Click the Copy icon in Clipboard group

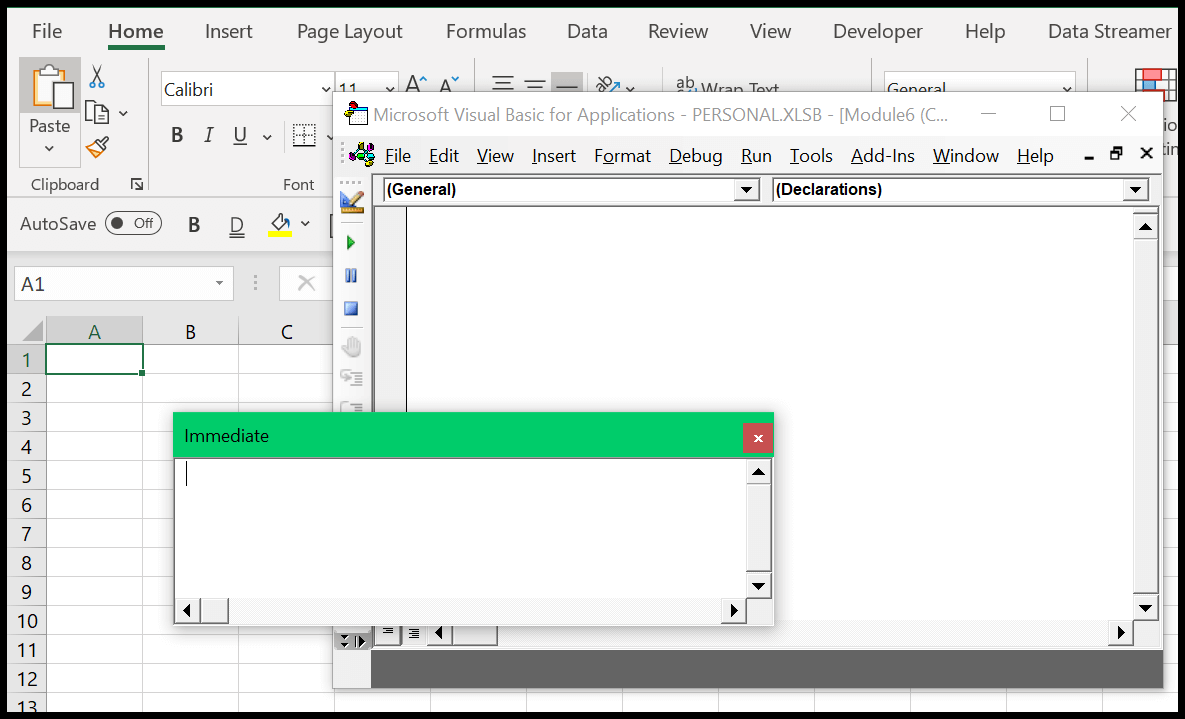97,112
